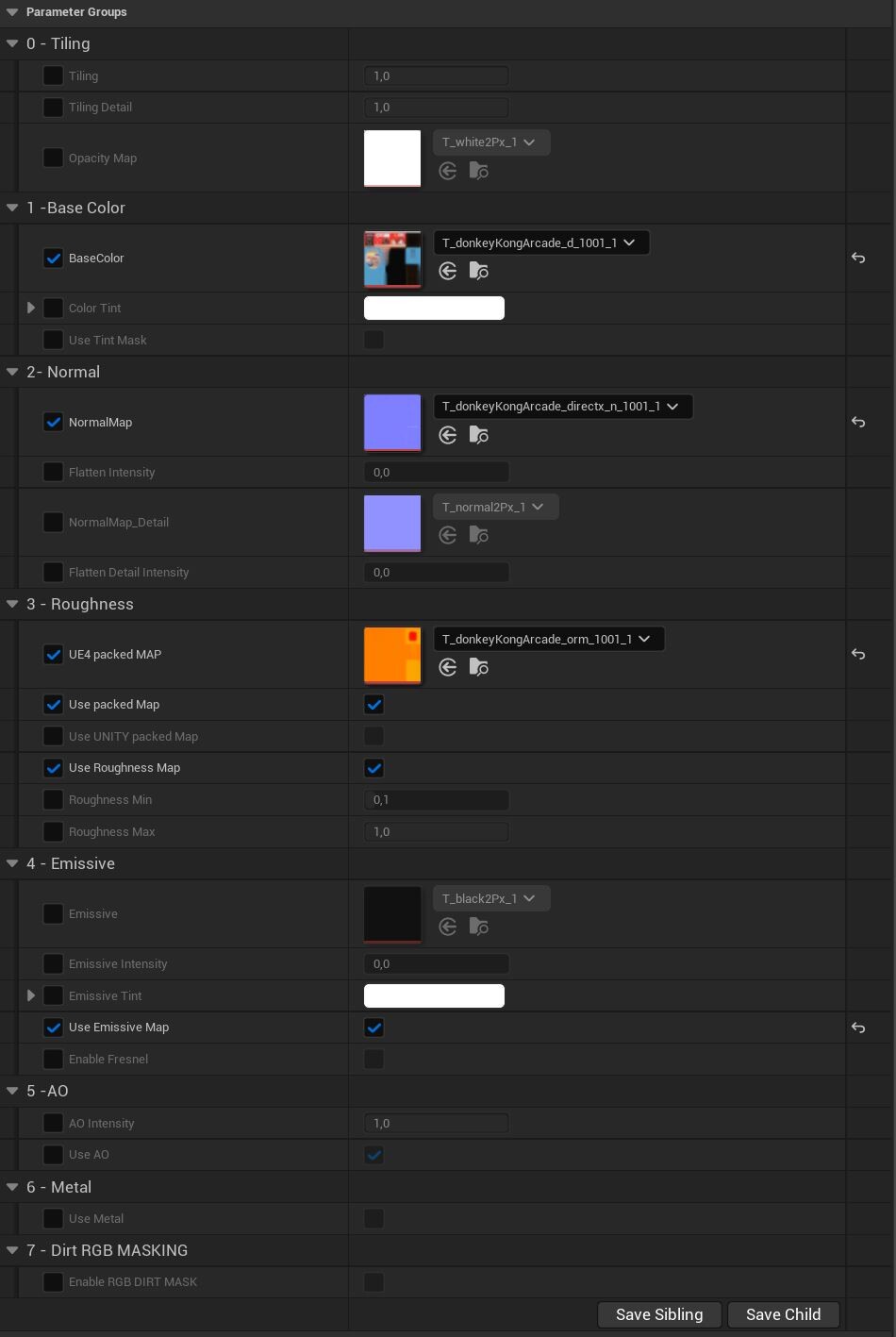The image size is (896, 1337).
Task: Disable the NormalMap override checkbox
Action: click(54, 422)
